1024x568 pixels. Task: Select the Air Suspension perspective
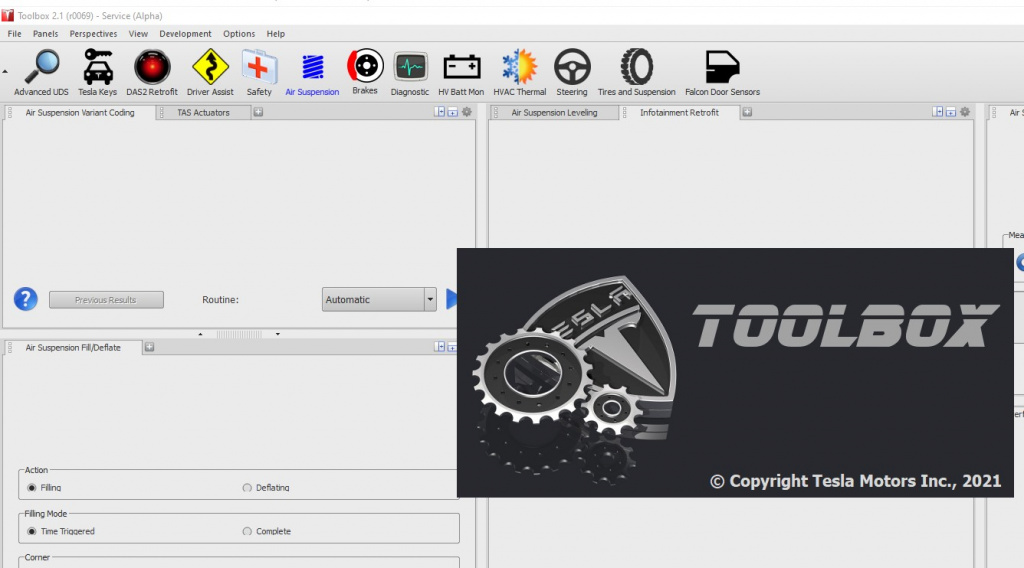312,73
